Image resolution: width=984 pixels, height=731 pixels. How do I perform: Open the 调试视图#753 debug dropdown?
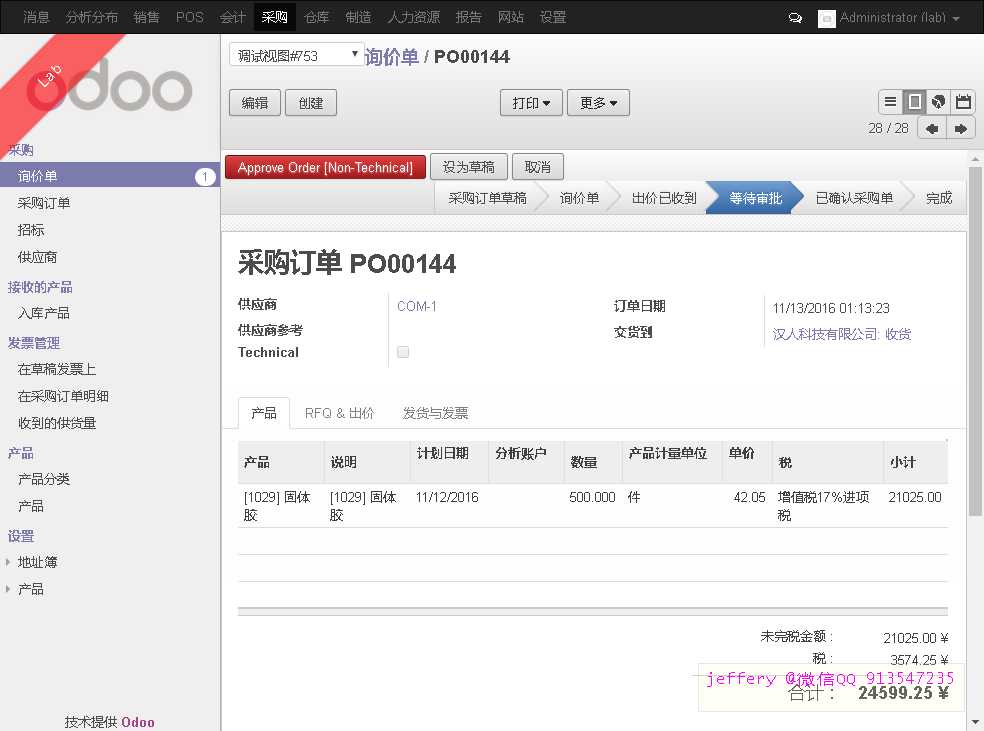point(295,55)
